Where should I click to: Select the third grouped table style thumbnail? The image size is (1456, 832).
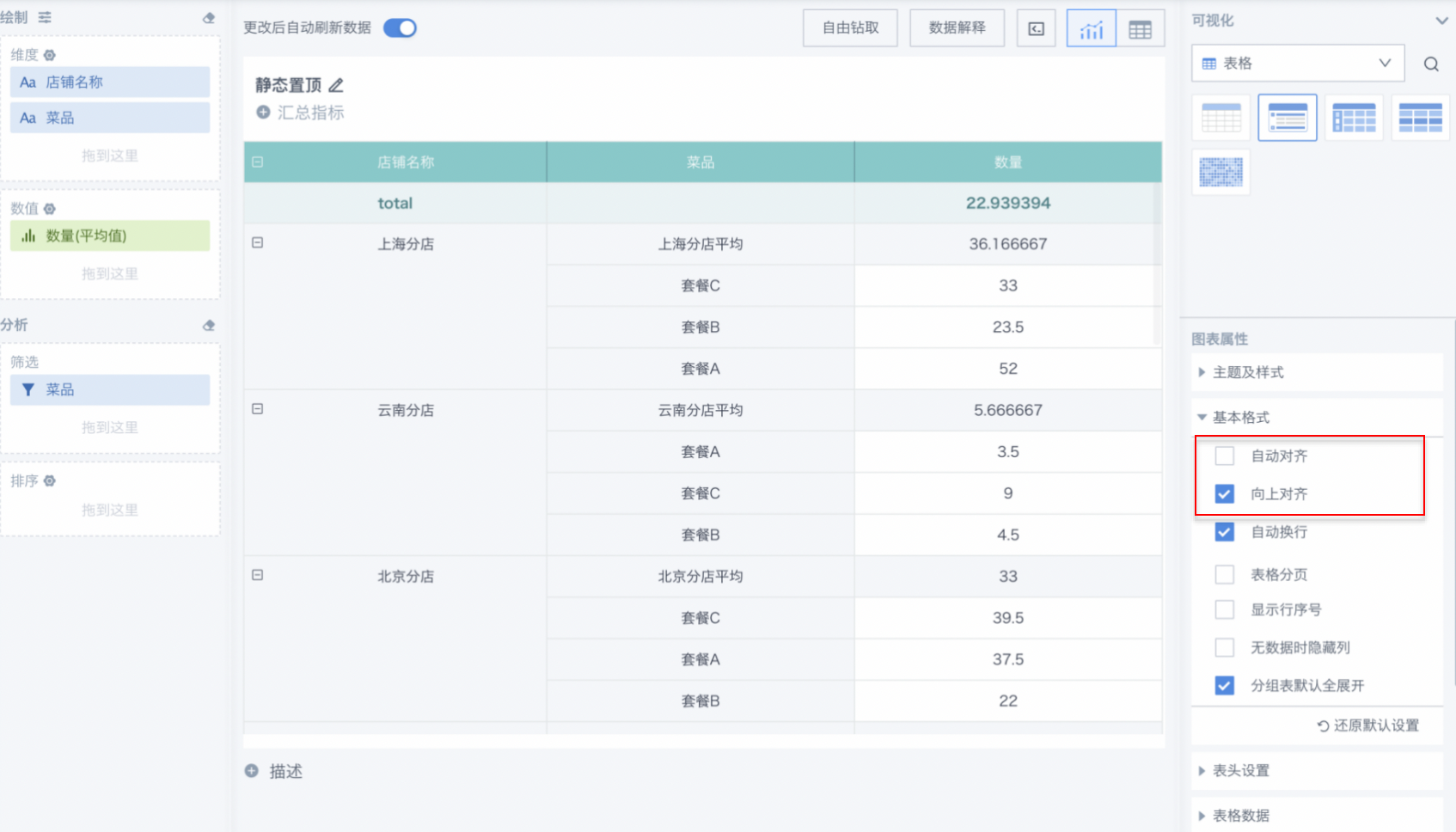[1355, 118]
